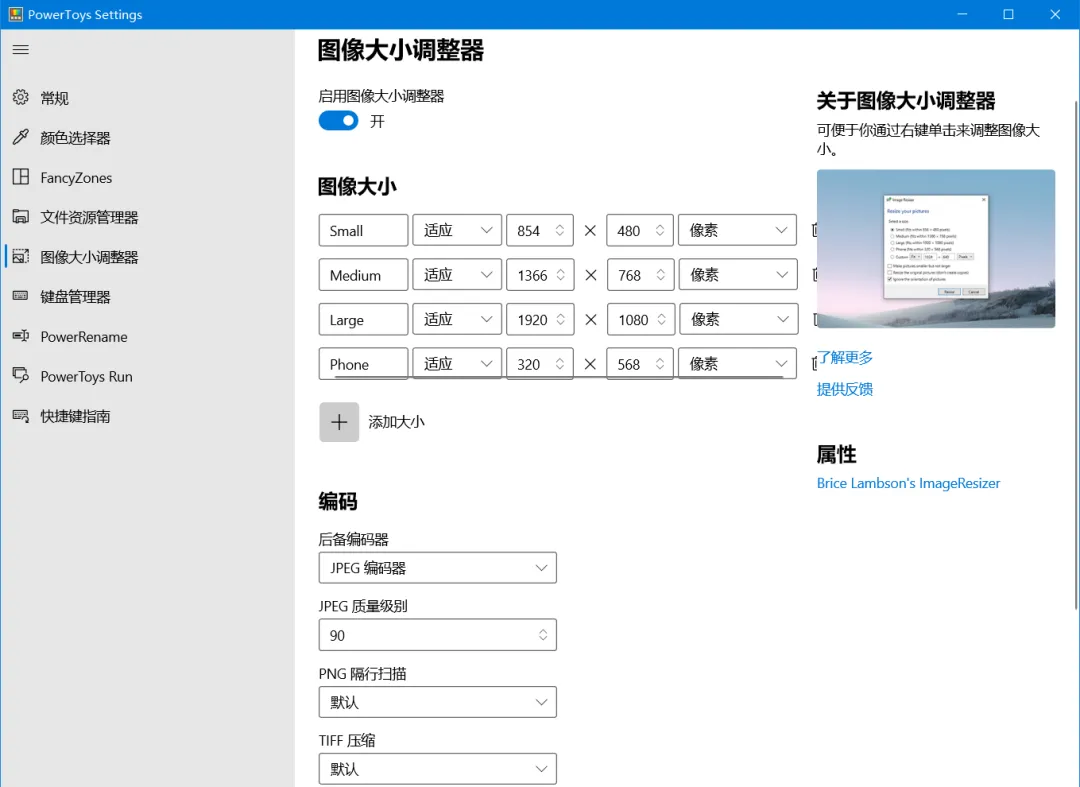This screenshot has height=787, width=1080.
Task: Click the Medium width 1366 stepper arrows
Action: 560,275
